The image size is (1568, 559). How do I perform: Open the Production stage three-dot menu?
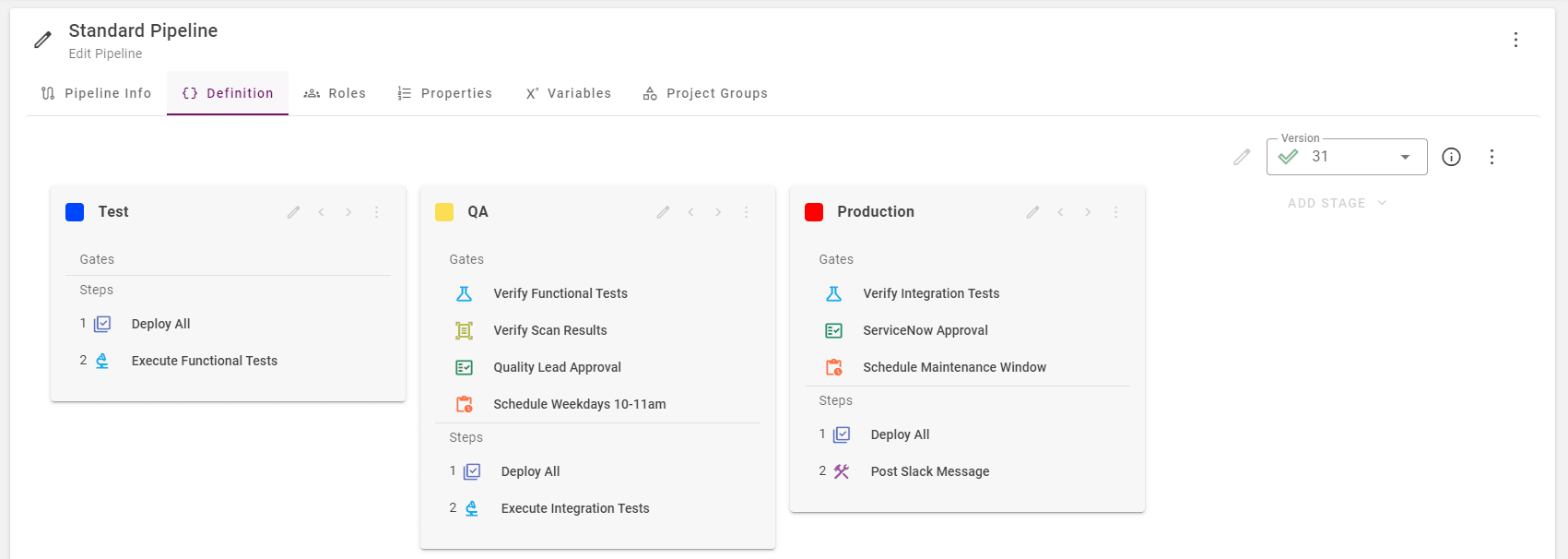1115,212
